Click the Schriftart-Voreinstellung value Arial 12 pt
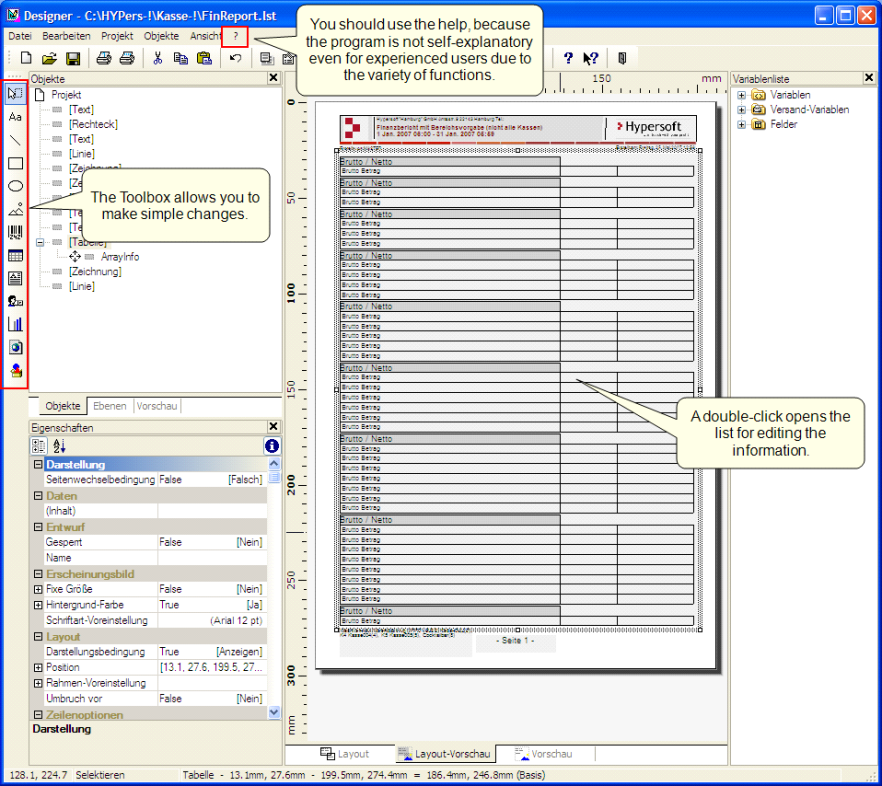This screenshot has width=882, height=786. [212, 621]
